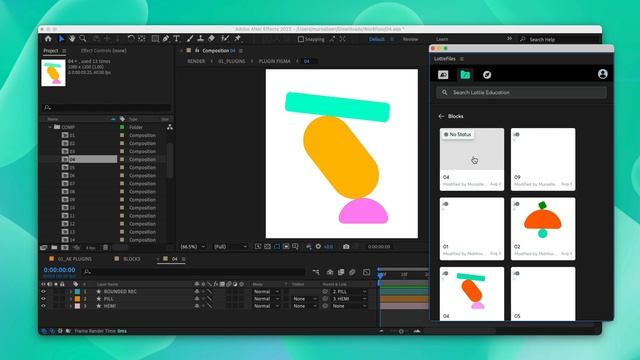Switch to the 01_AE PLUGINS timeline tab
Viewport: 640px width, 360px height.
pos(75,259)
